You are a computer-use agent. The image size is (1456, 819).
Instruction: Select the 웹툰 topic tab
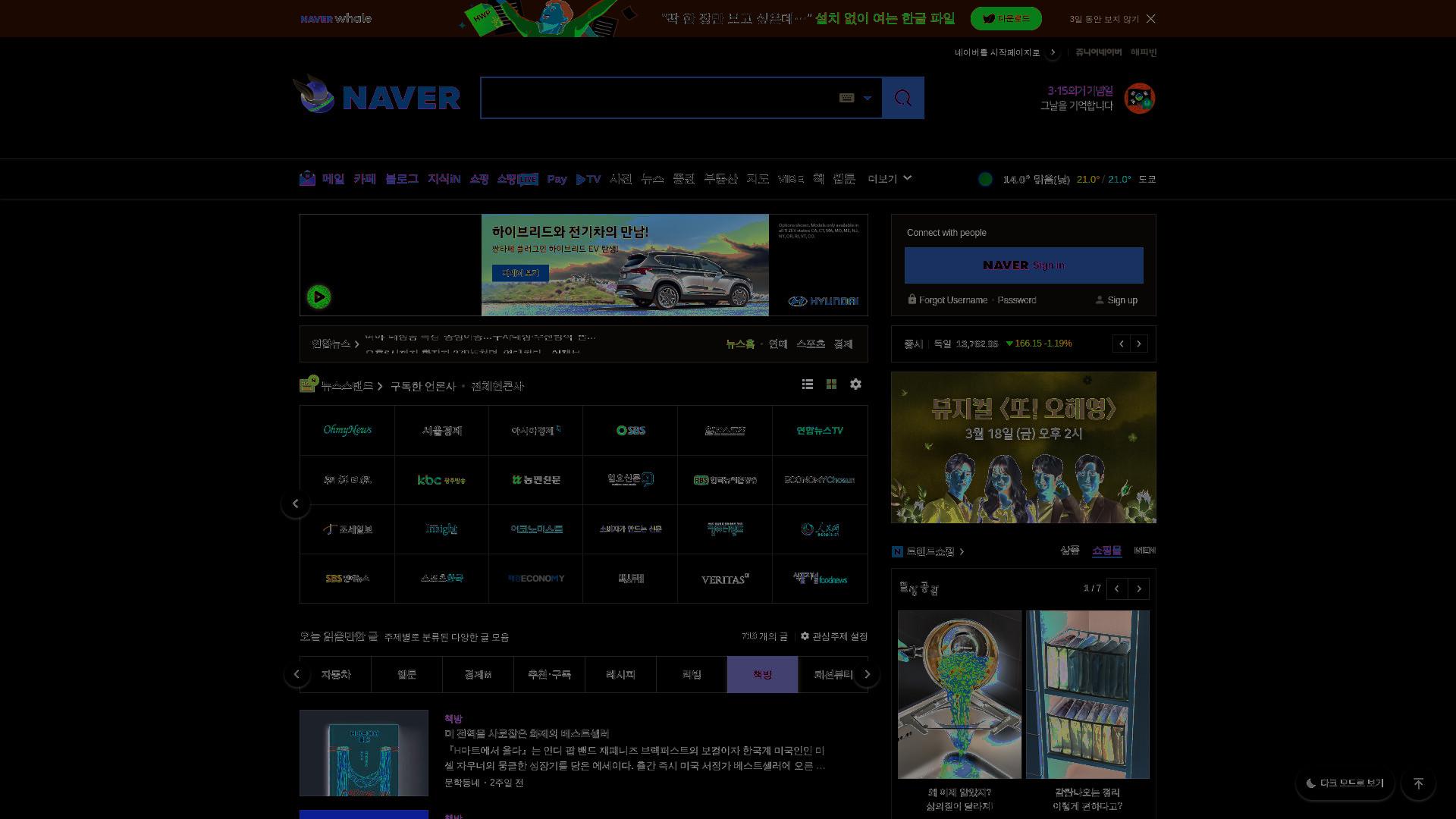pyautogui.click(x=406, y=674)
